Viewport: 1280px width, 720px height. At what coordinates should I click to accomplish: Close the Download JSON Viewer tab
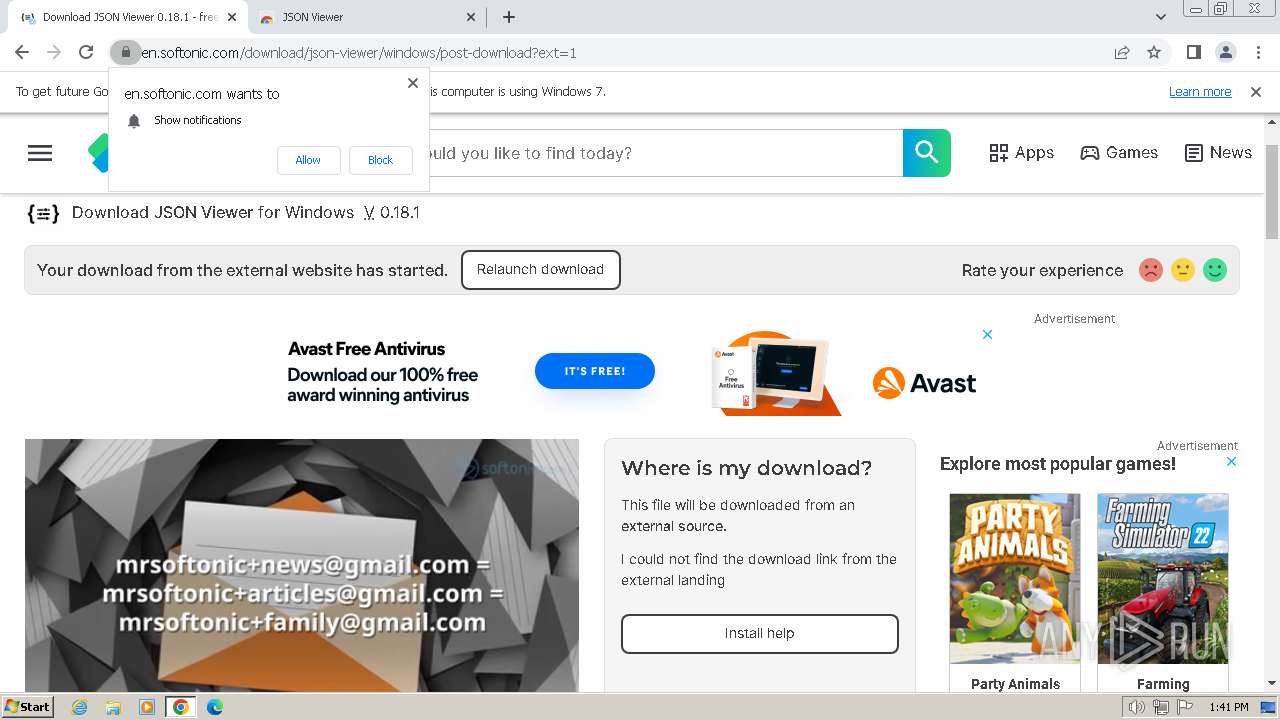[x=232, y=17]
